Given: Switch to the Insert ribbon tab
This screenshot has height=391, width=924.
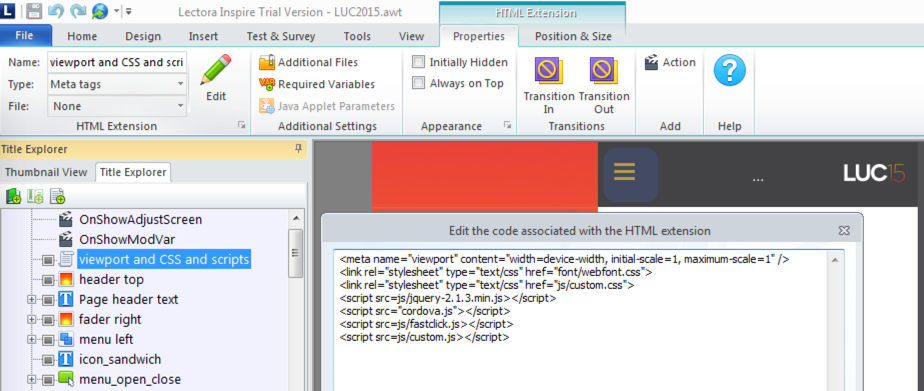Looking at the screenshot, I should click(203, 37).
